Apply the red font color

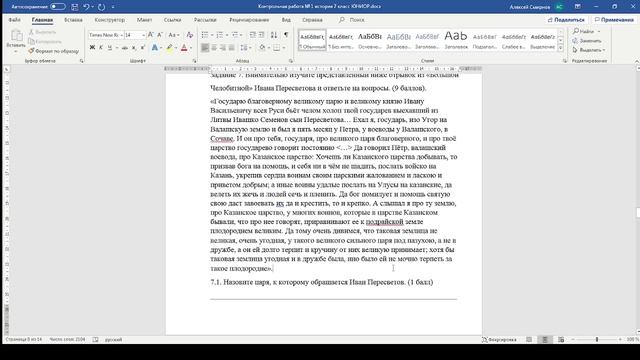(x=184, y=48)
